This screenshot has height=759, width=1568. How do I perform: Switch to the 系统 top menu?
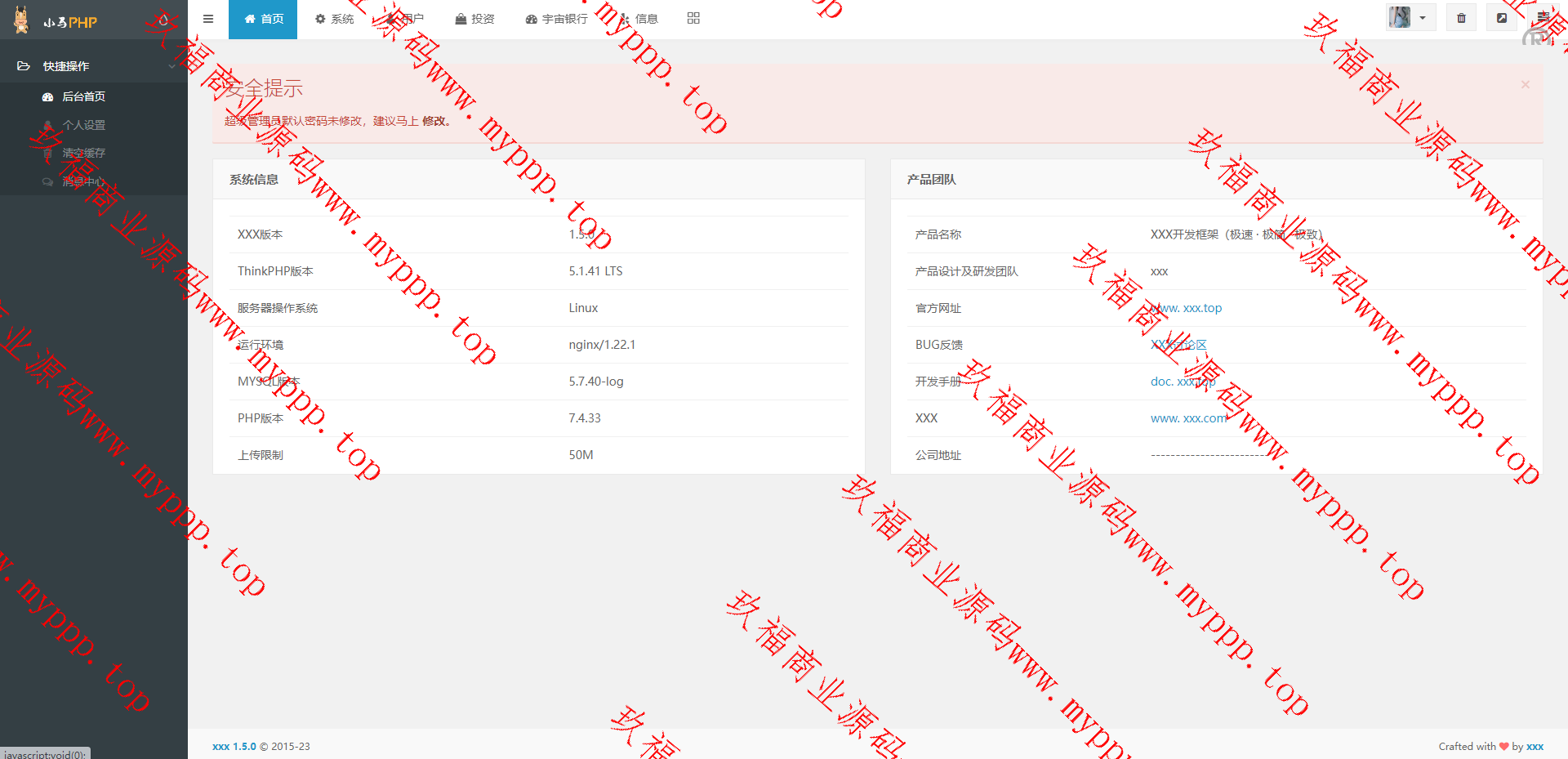click(335, 19)
